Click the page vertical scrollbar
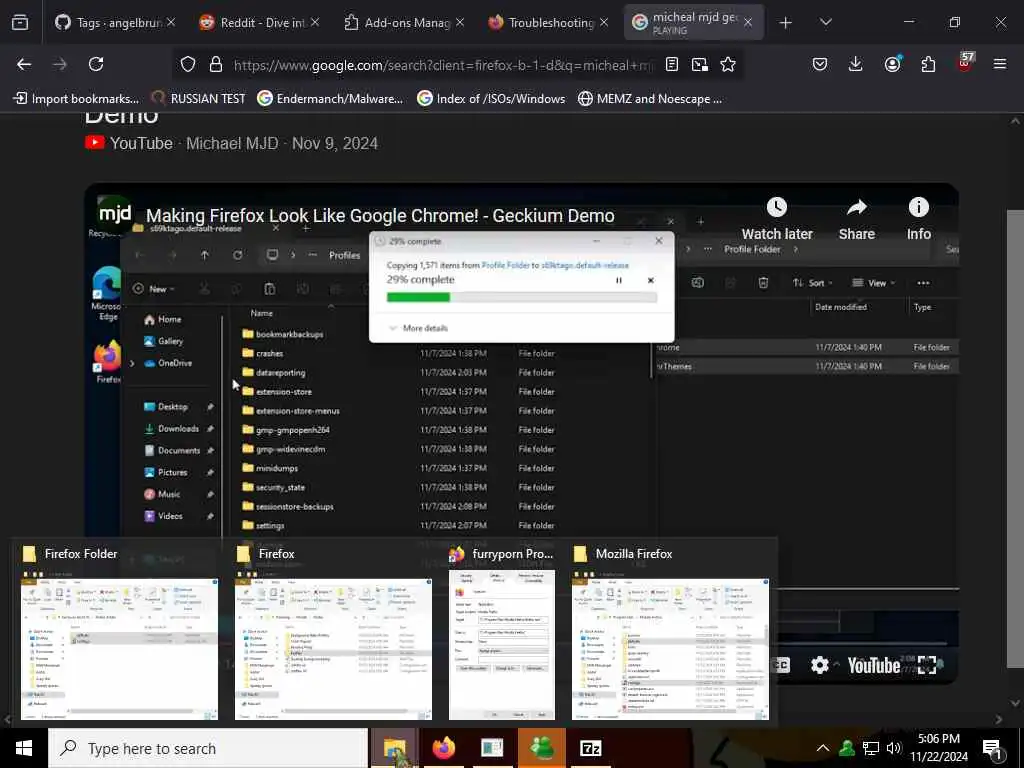Screen dimensions: 1024x768 [1015, 438]
